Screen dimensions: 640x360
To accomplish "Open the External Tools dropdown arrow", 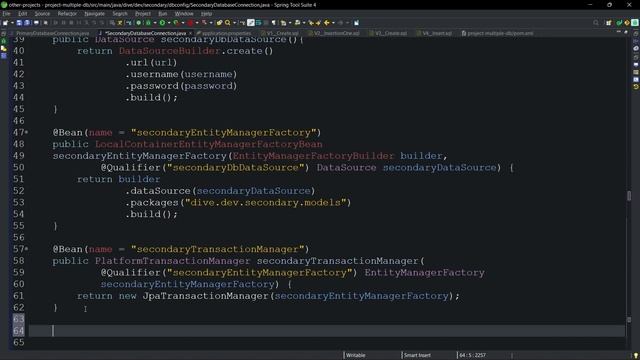I will (211, 23).
